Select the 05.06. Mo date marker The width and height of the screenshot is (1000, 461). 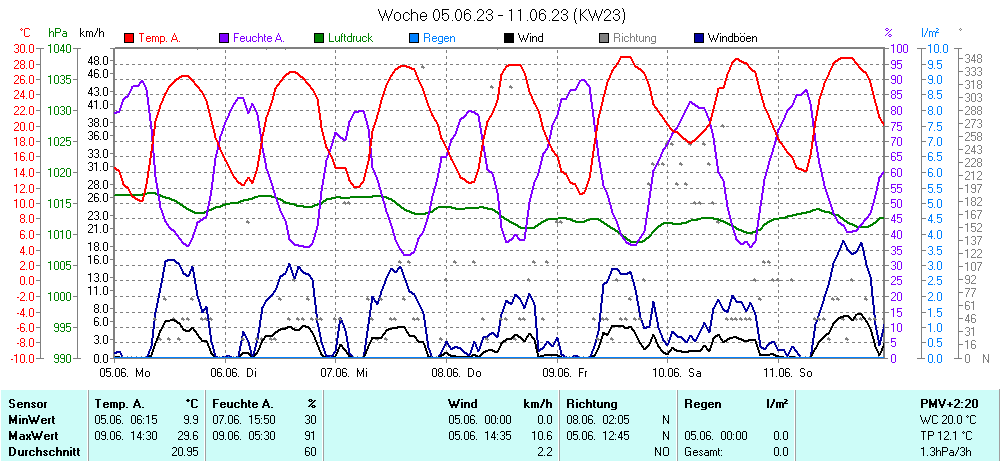click(x=125, y=371)
